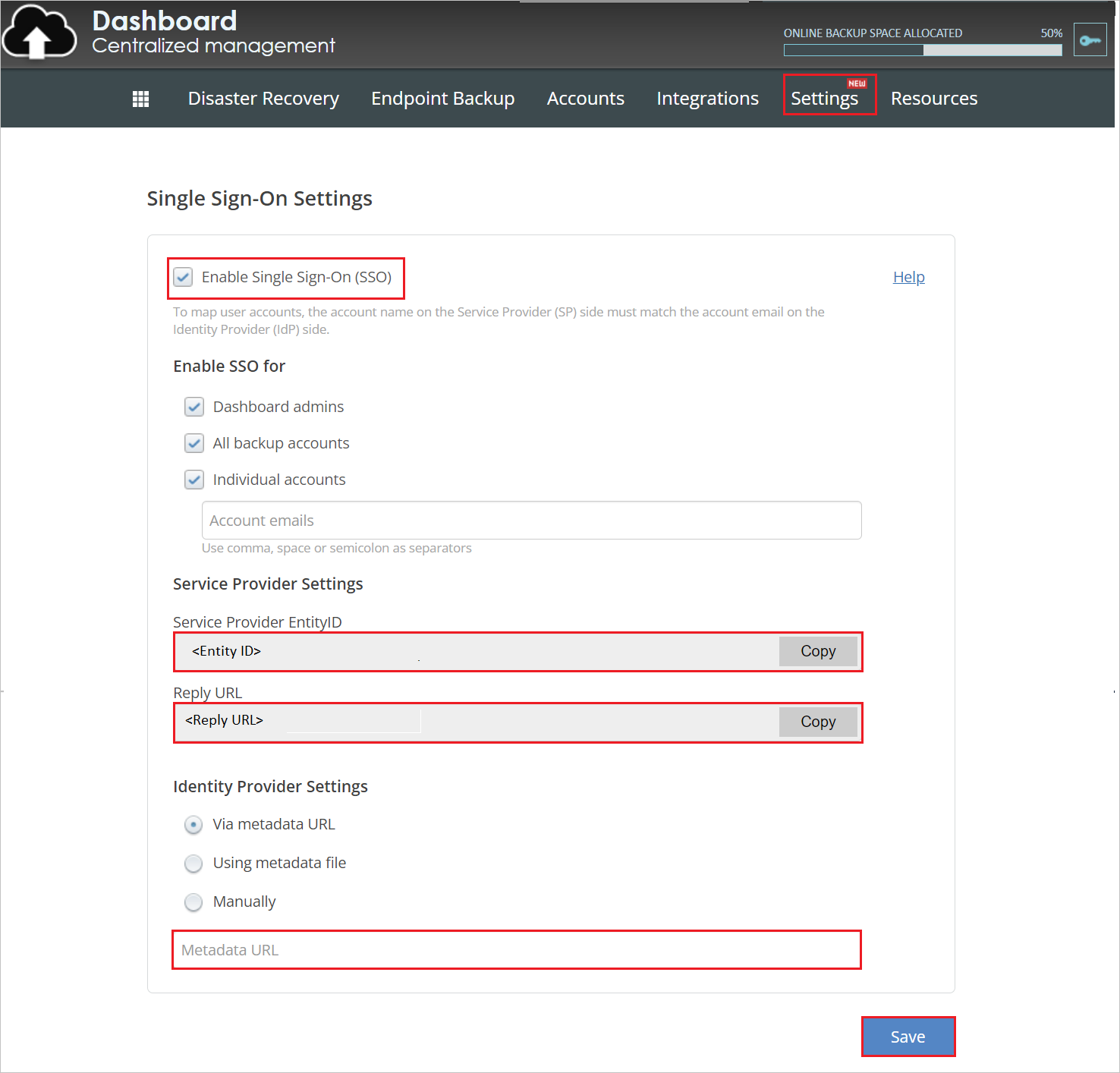Copy the Reply URL value

pos(818,722)
